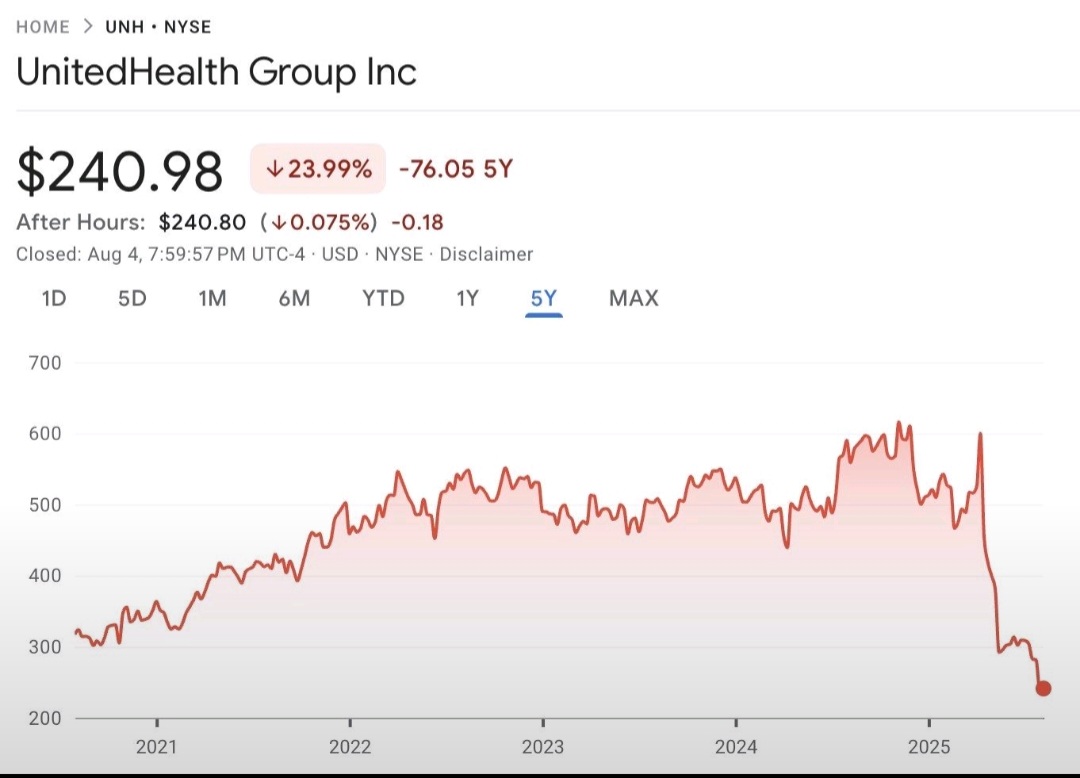This screenshot has width=1080, height=778.
Task: Click the active 5Y tab
Action: (543, 298)
